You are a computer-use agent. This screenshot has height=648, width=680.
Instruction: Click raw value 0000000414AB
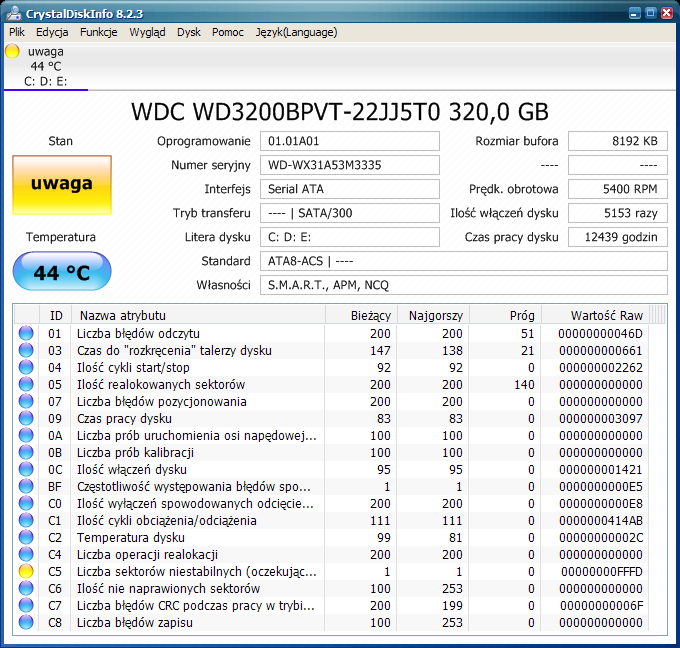pos(601,520)
